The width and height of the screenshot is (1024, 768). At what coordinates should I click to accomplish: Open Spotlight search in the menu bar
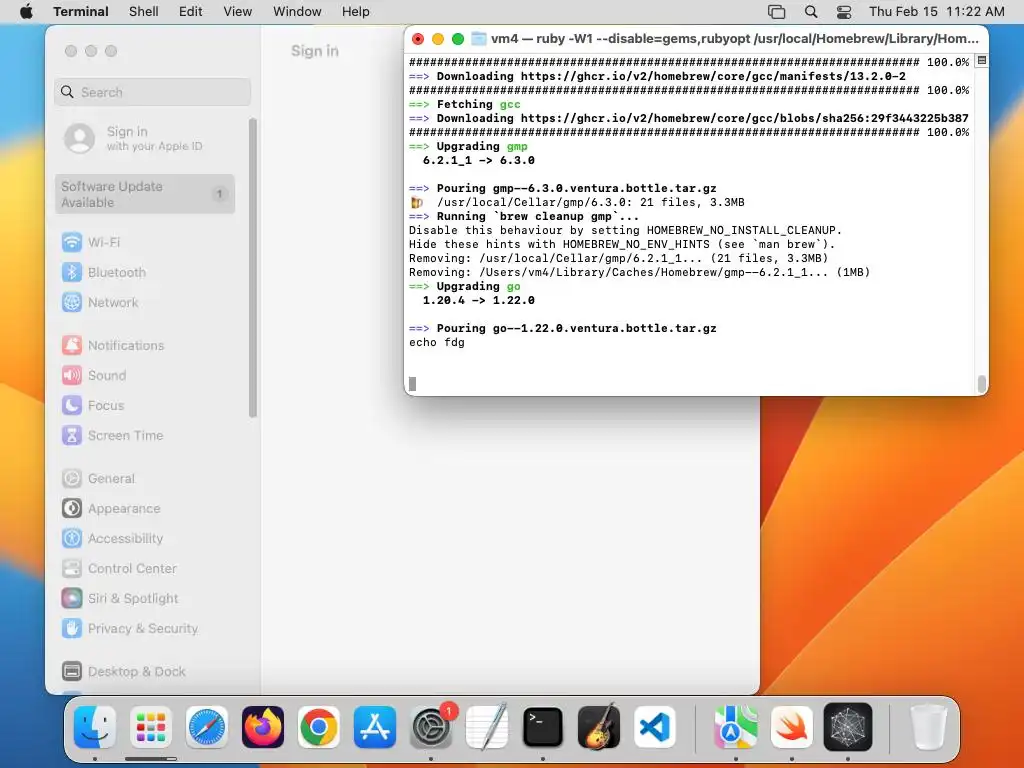(810, 12)
